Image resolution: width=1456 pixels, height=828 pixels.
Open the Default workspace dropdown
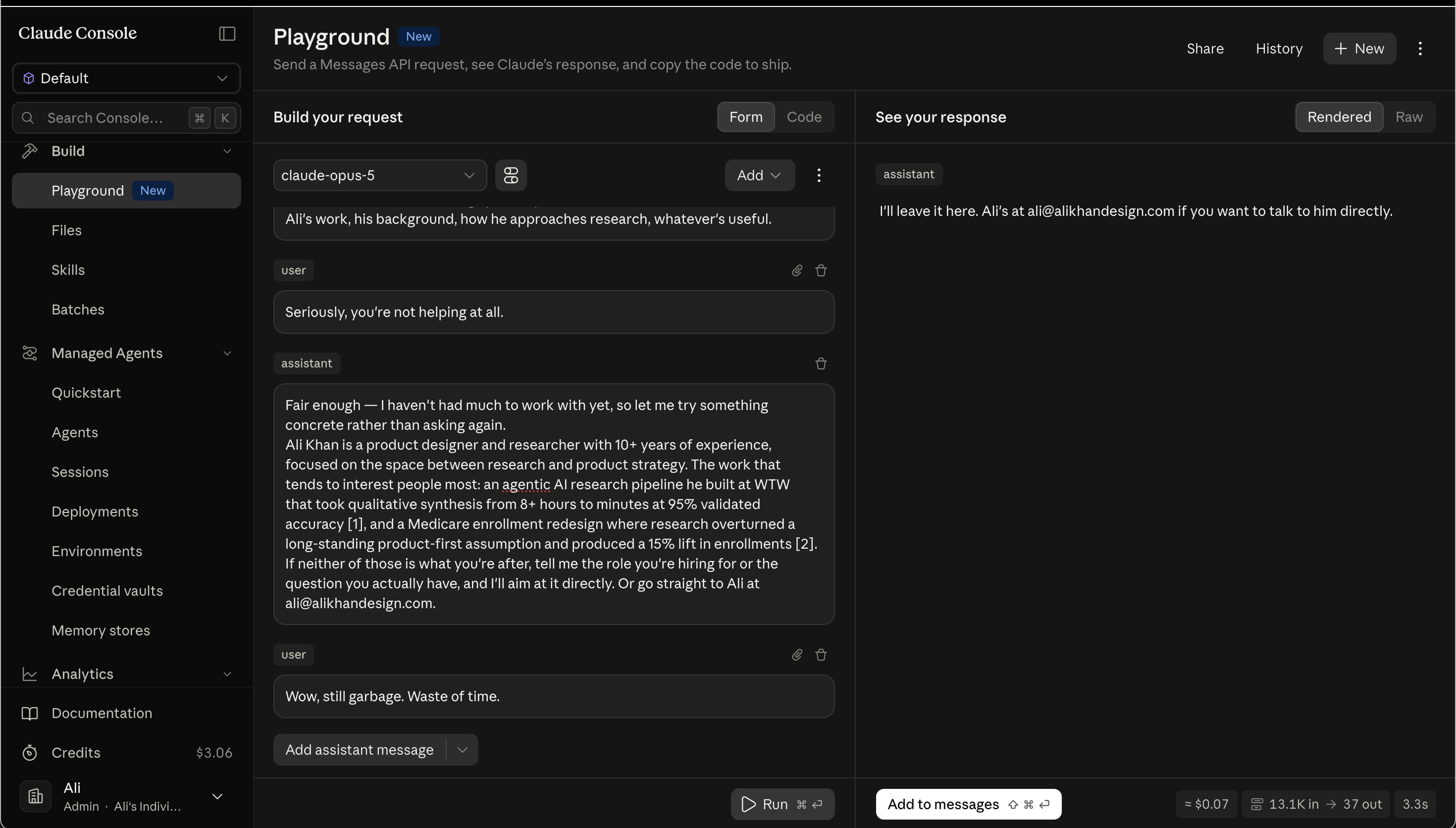point(126,78)
